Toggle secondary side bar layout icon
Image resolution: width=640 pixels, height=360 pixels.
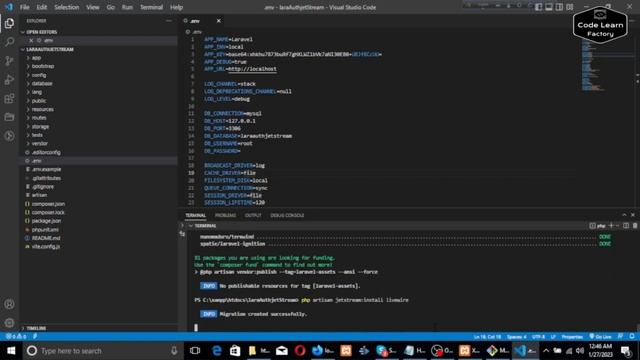point(559,7)
